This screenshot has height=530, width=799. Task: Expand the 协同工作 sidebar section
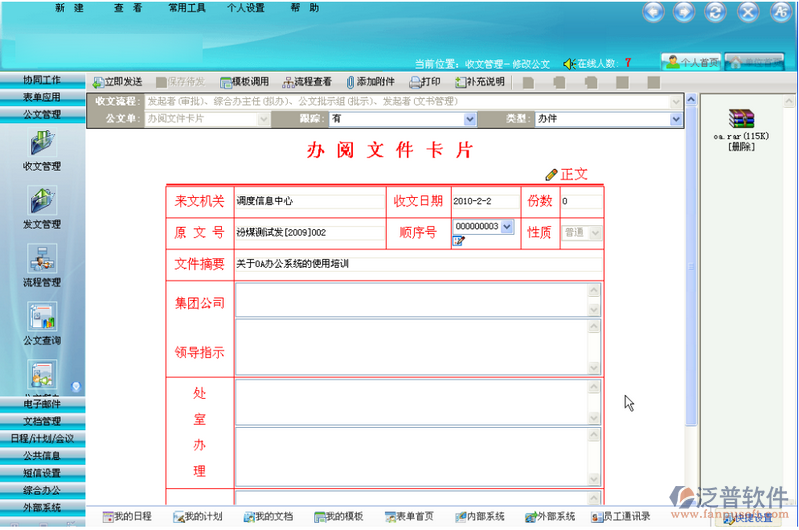click(x=42, y=80)
